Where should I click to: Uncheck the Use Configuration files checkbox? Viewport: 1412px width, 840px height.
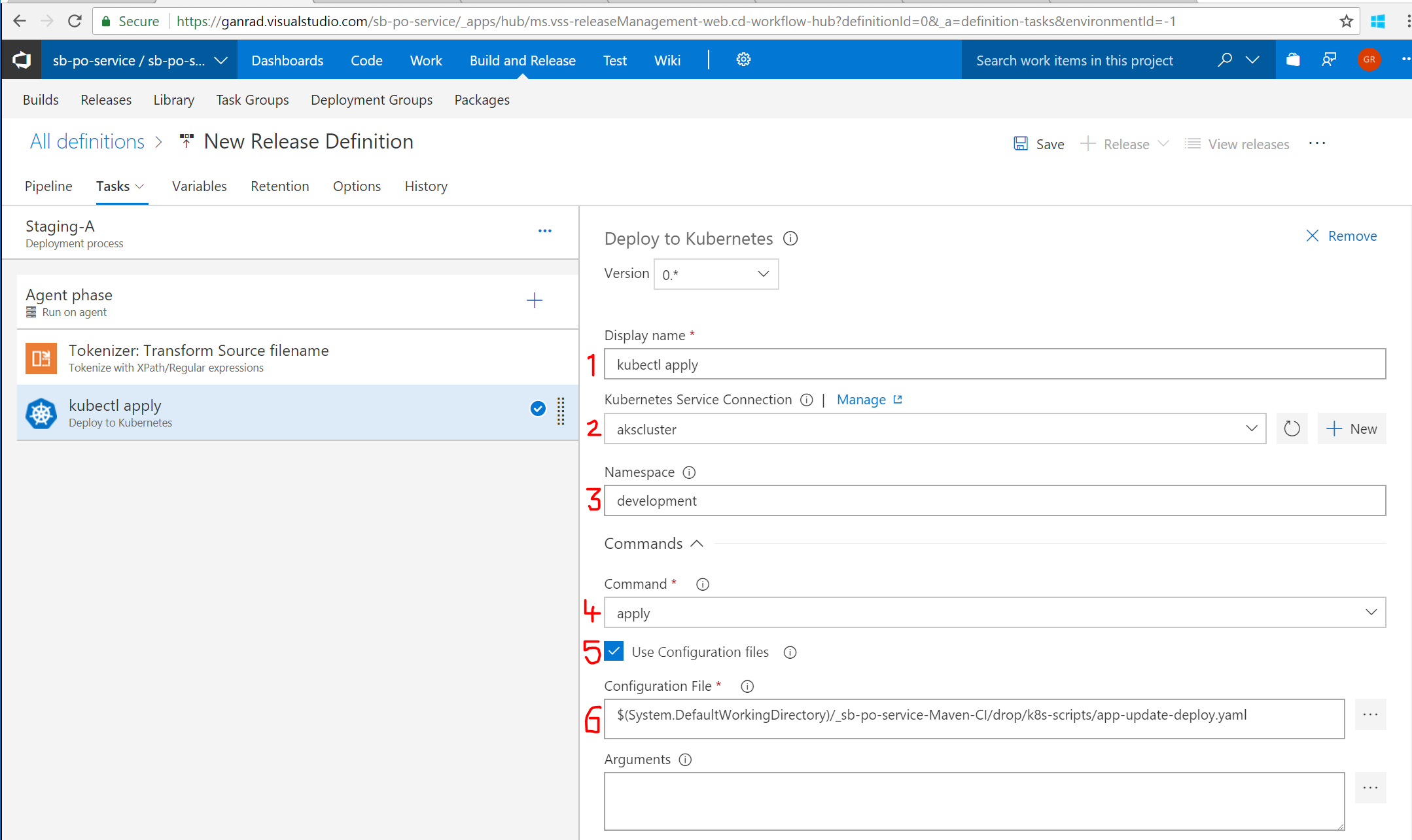point(614,652)
